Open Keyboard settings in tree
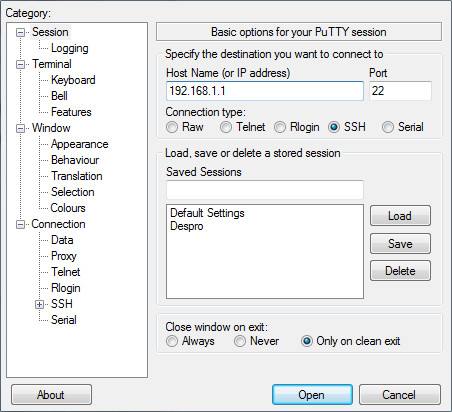The width and height of the screenshot is (452, 412). (x=73, y=80)
